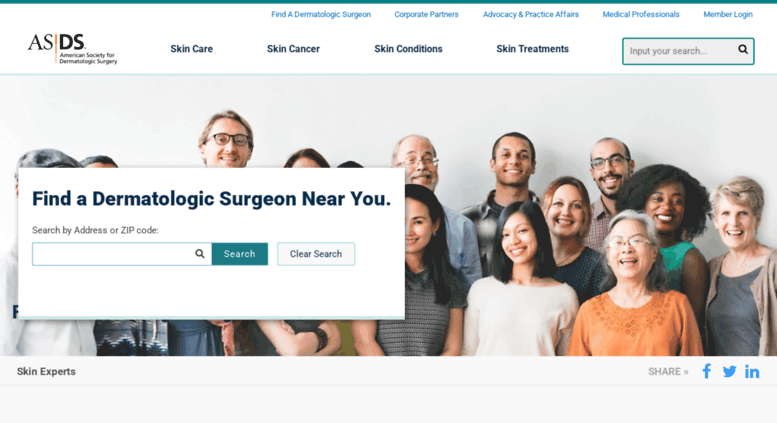Share page on Twitter

click(729, 371)
